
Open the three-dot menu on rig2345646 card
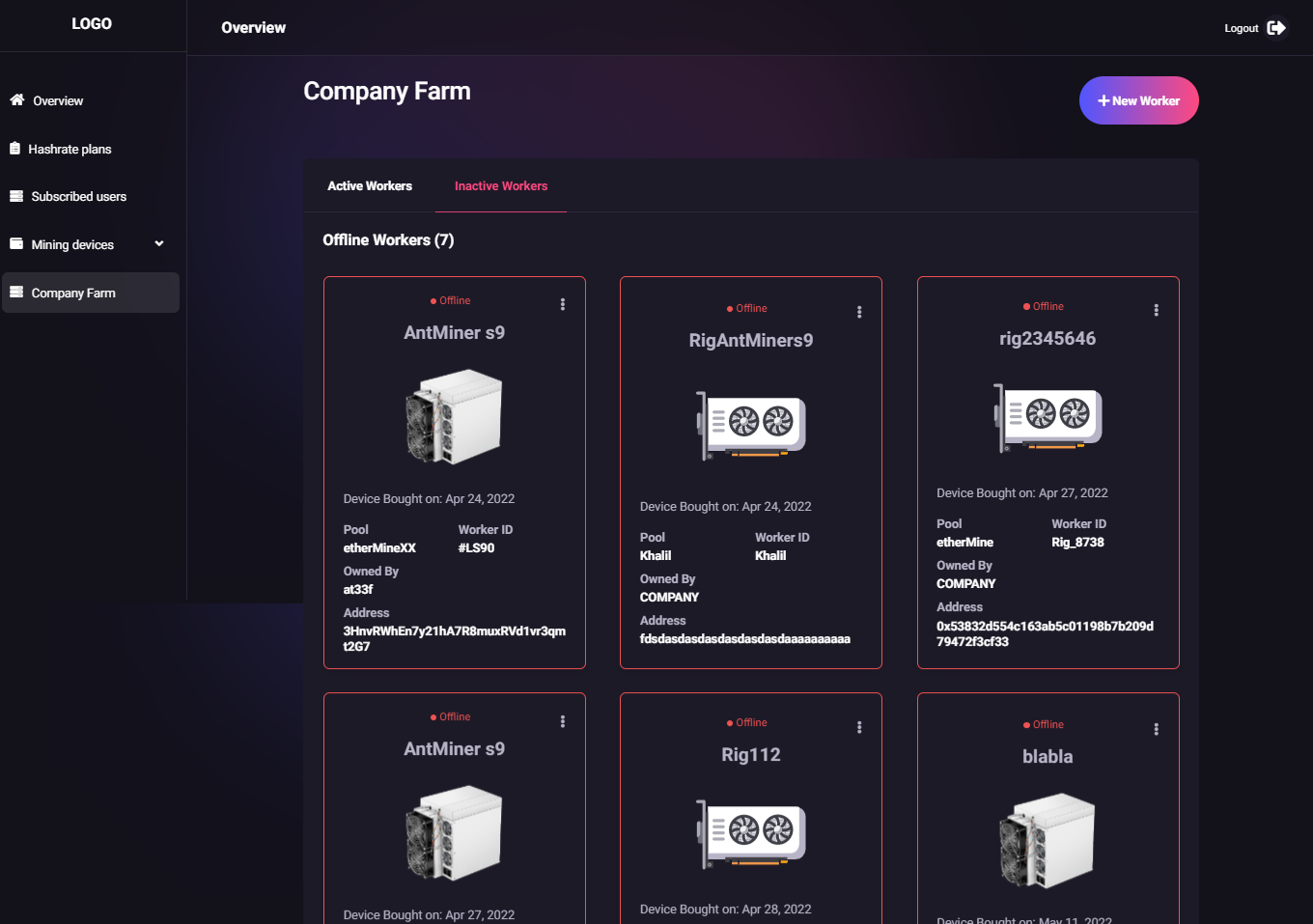click(x=1156, y=310)
